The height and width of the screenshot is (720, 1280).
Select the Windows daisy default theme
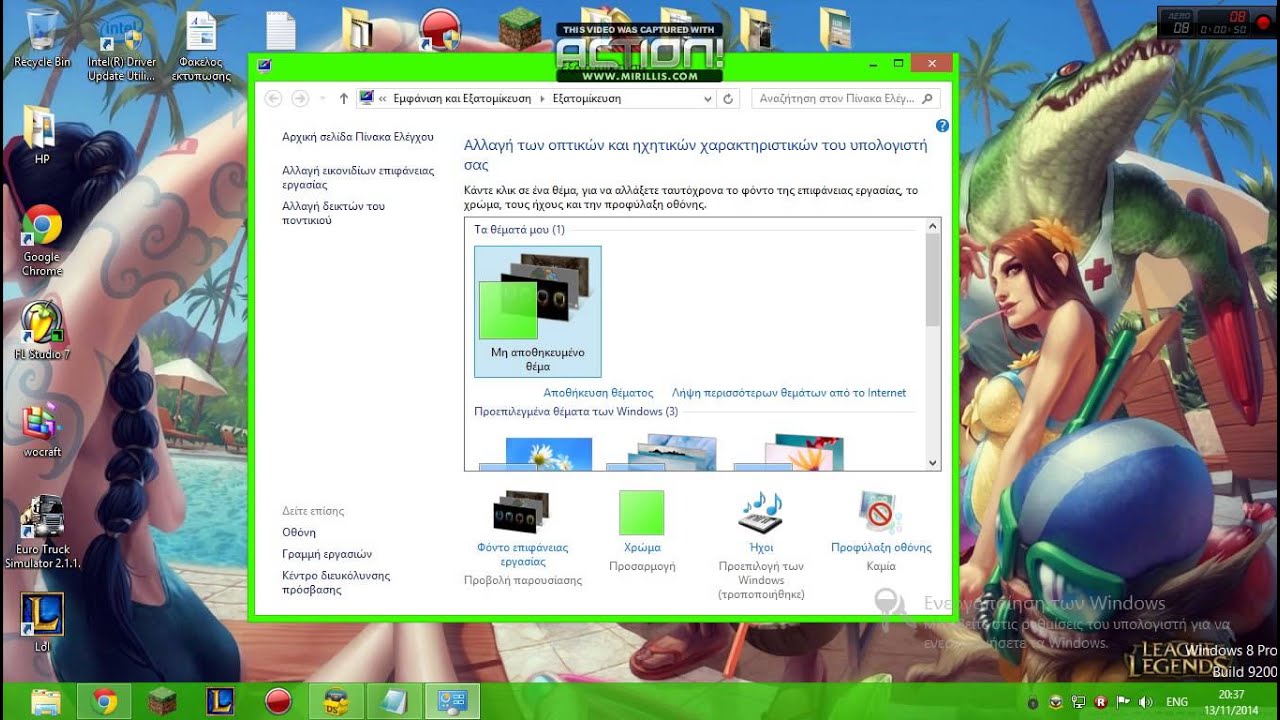click(x=537, y=454)
